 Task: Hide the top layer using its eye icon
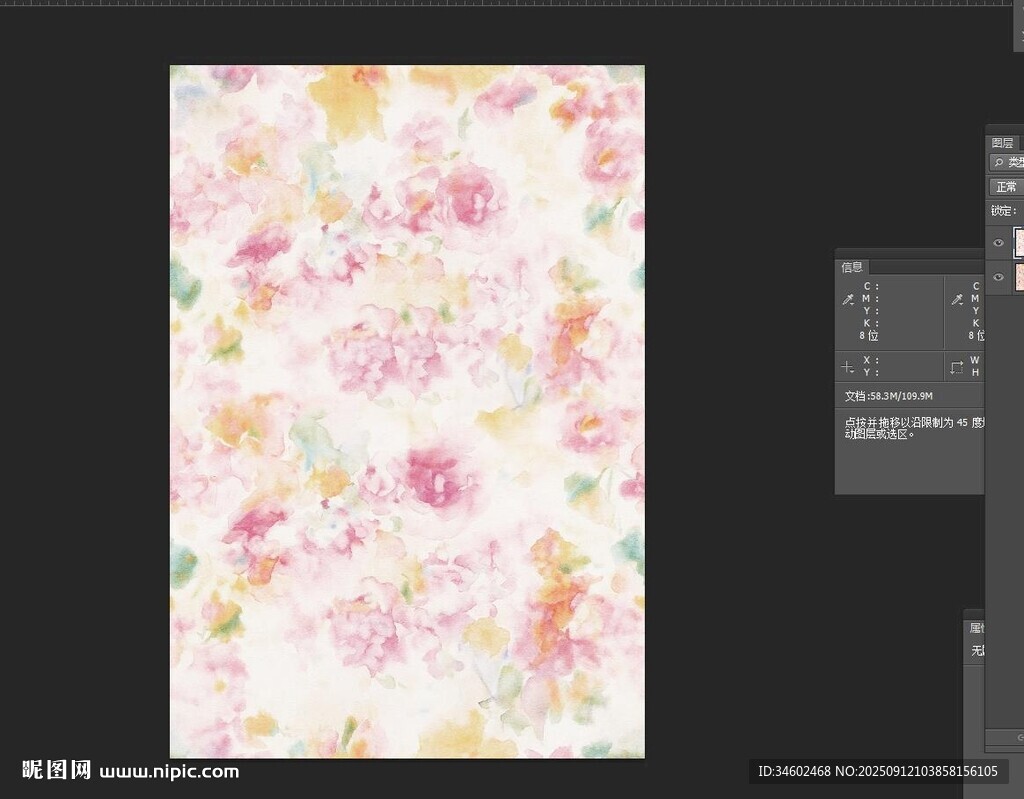[998, 243]
